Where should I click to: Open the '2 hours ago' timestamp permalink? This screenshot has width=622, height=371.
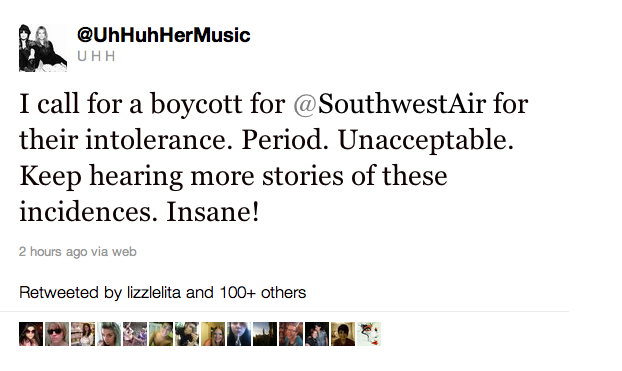[x=53, y=252]
